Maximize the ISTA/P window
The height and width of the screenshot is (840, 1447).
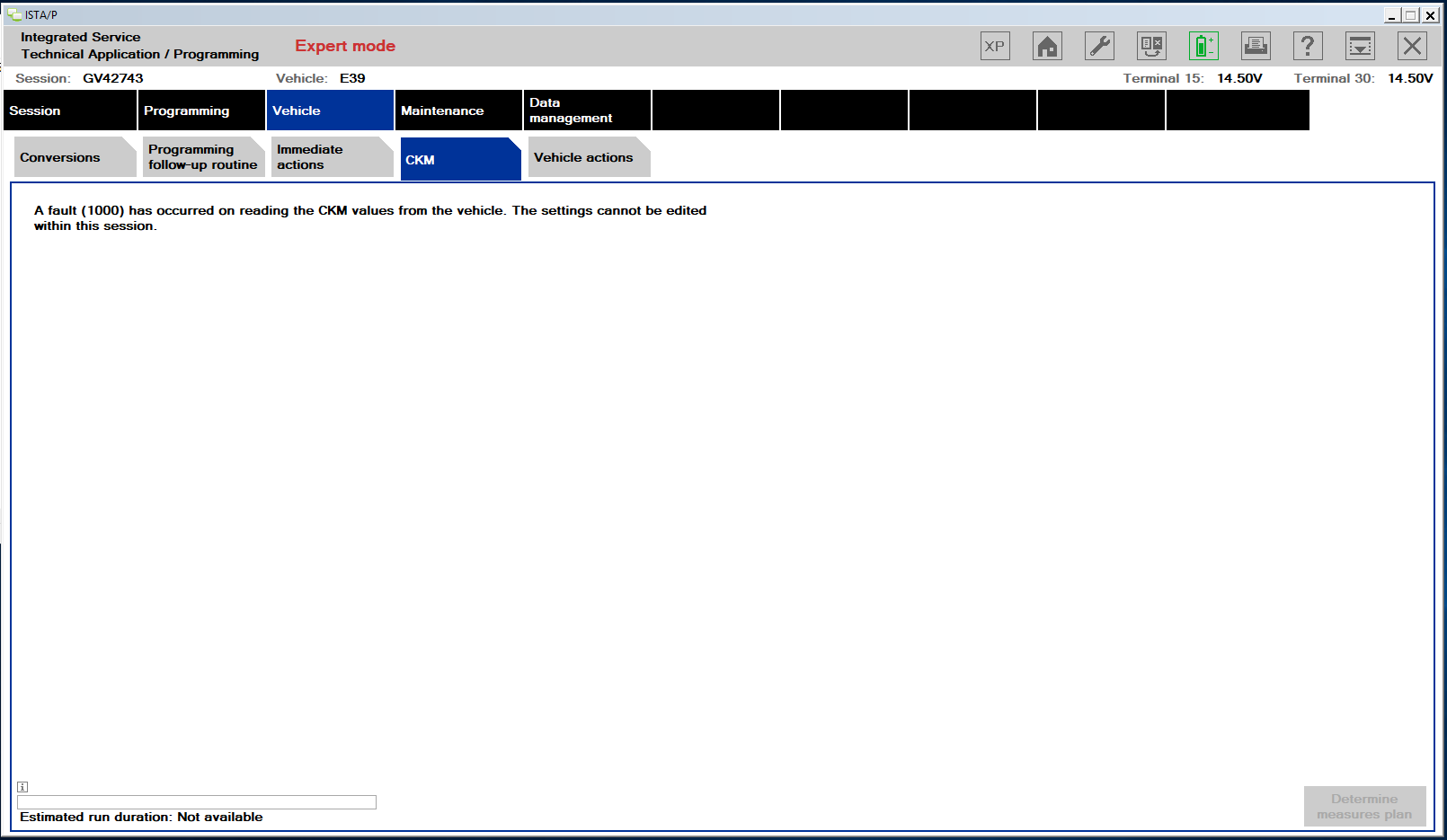coord(1410,15)
